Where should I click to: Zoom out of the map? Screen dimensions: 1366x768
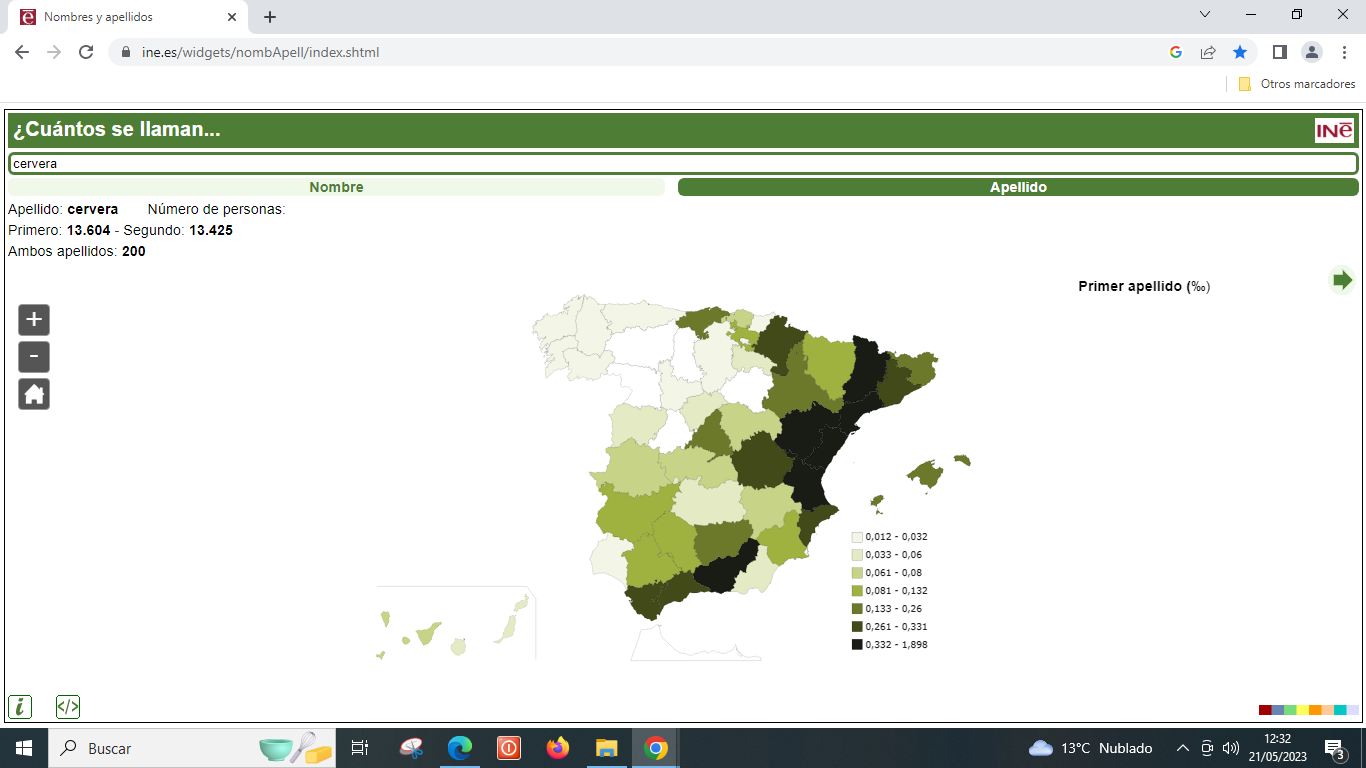point(34,357)
